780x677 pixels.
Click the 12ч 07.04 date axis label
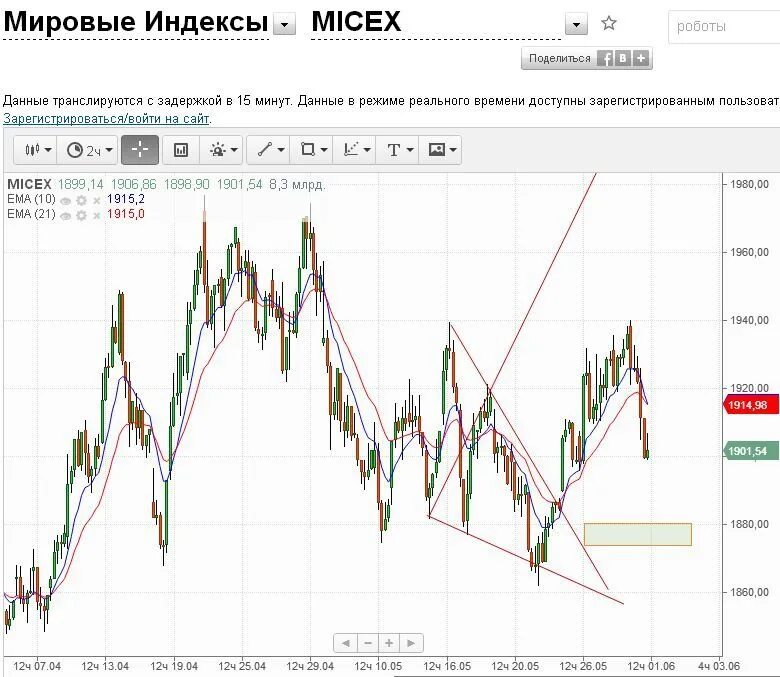tap(37, 666)
